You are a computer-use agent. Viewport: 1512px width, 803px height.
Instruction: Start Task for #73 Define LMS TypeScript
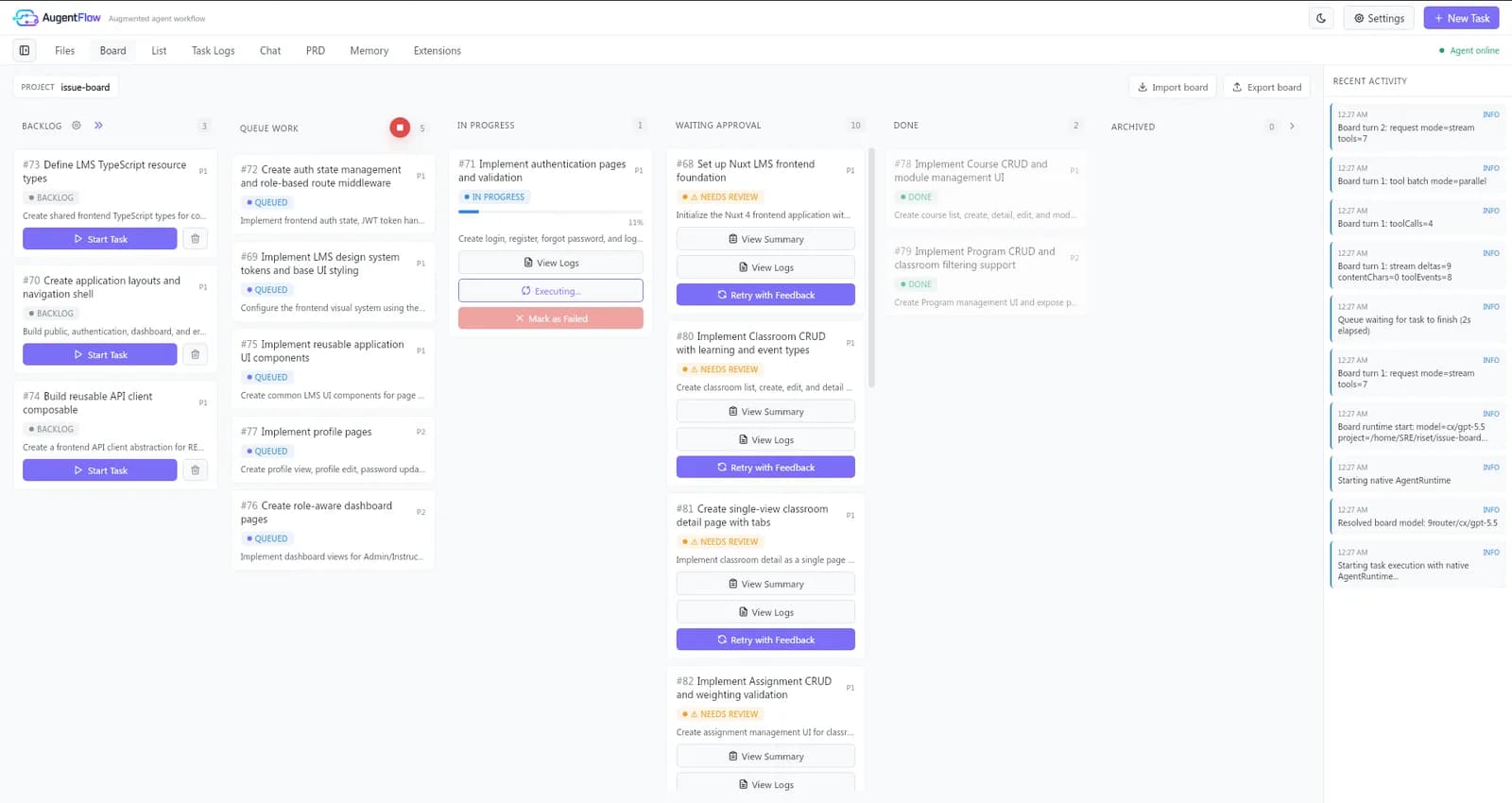pyautogui.click(x=100, y=239)
